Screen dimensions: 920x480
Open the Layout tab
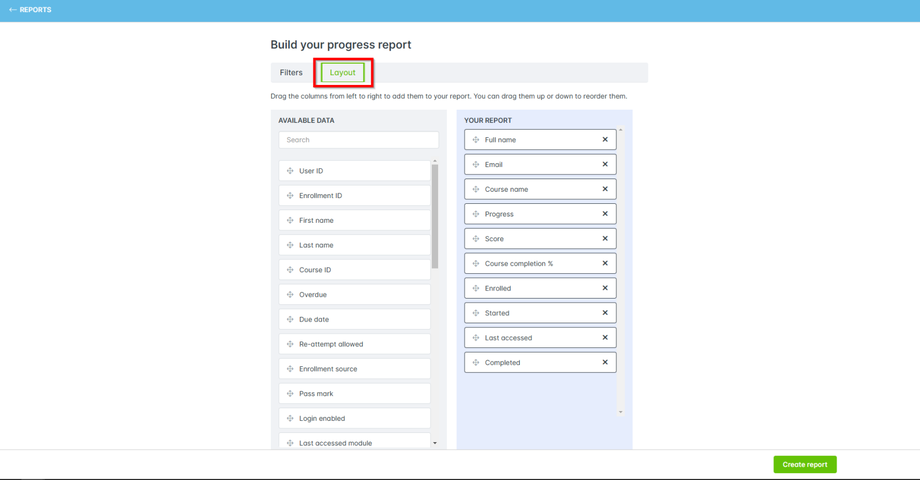point(343,73)
